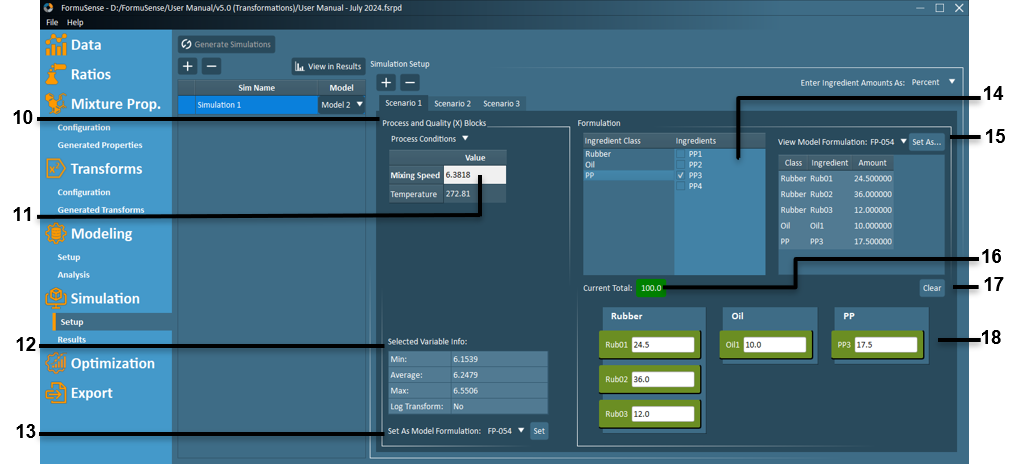Image resolution: width=1018 pixels, height=464 pixels.
Task: Uncheck the PP3 ingredient checkbox
Action: point(680,176)
